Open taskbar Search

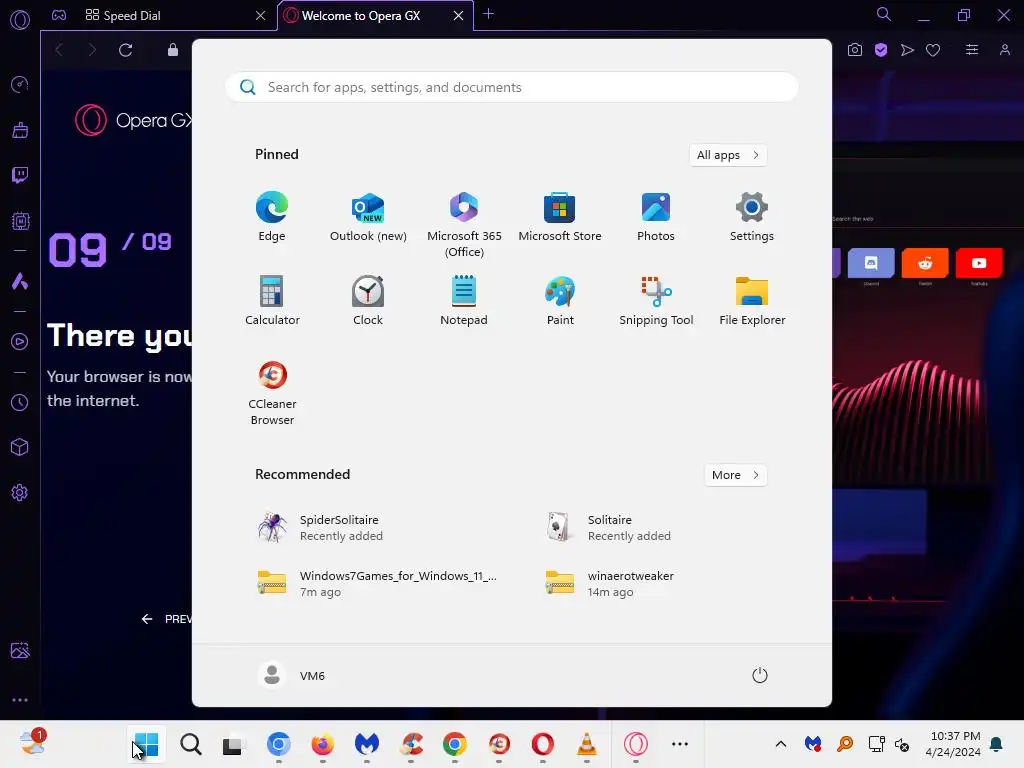point(191,744)
